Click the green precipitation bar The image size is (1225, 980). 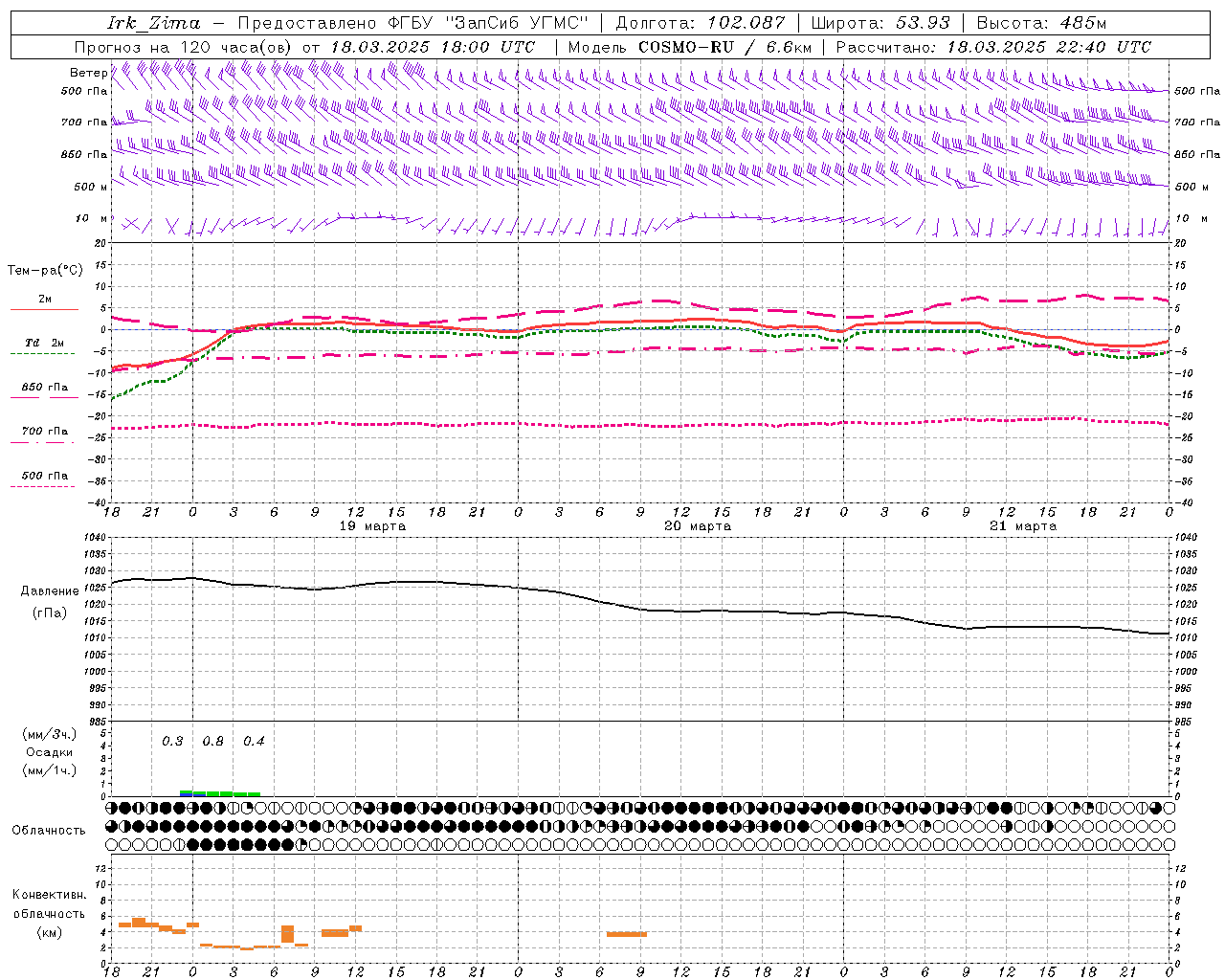220,793
